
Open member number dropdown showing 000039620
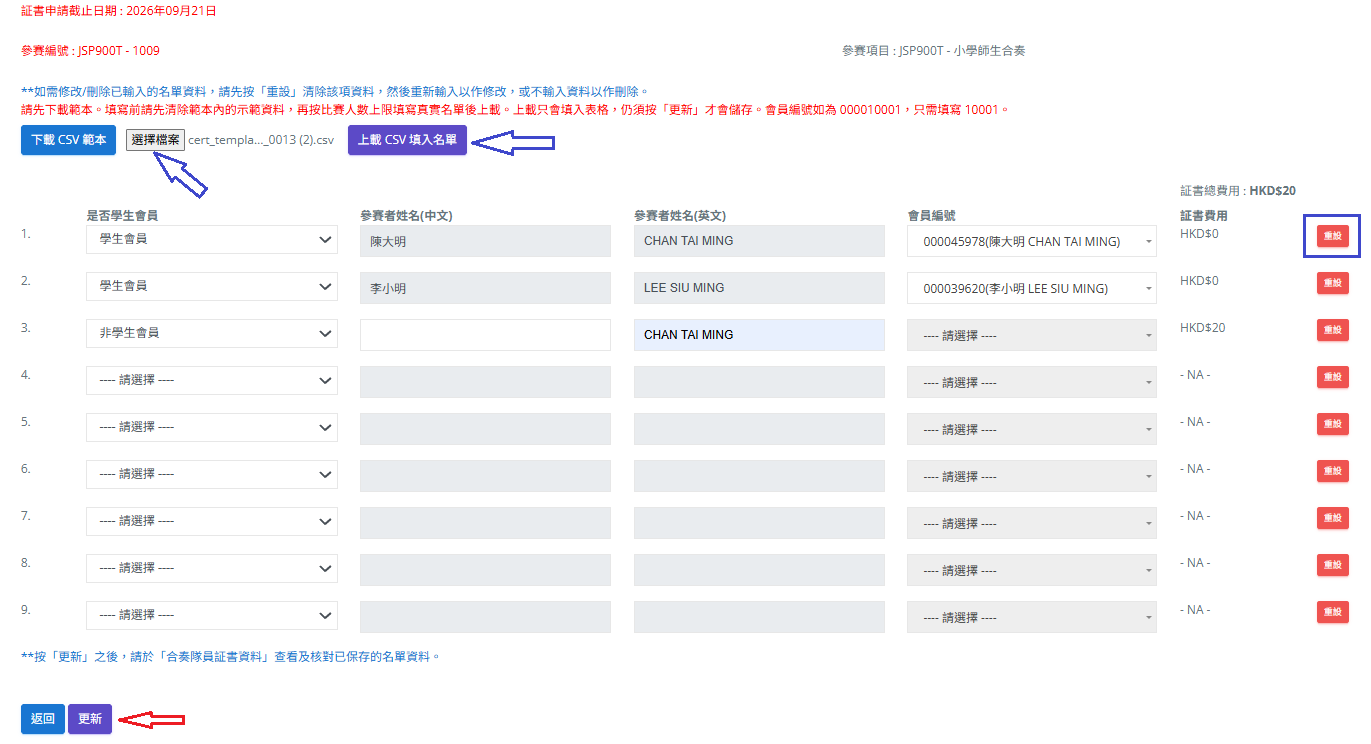click(1032, 288)
